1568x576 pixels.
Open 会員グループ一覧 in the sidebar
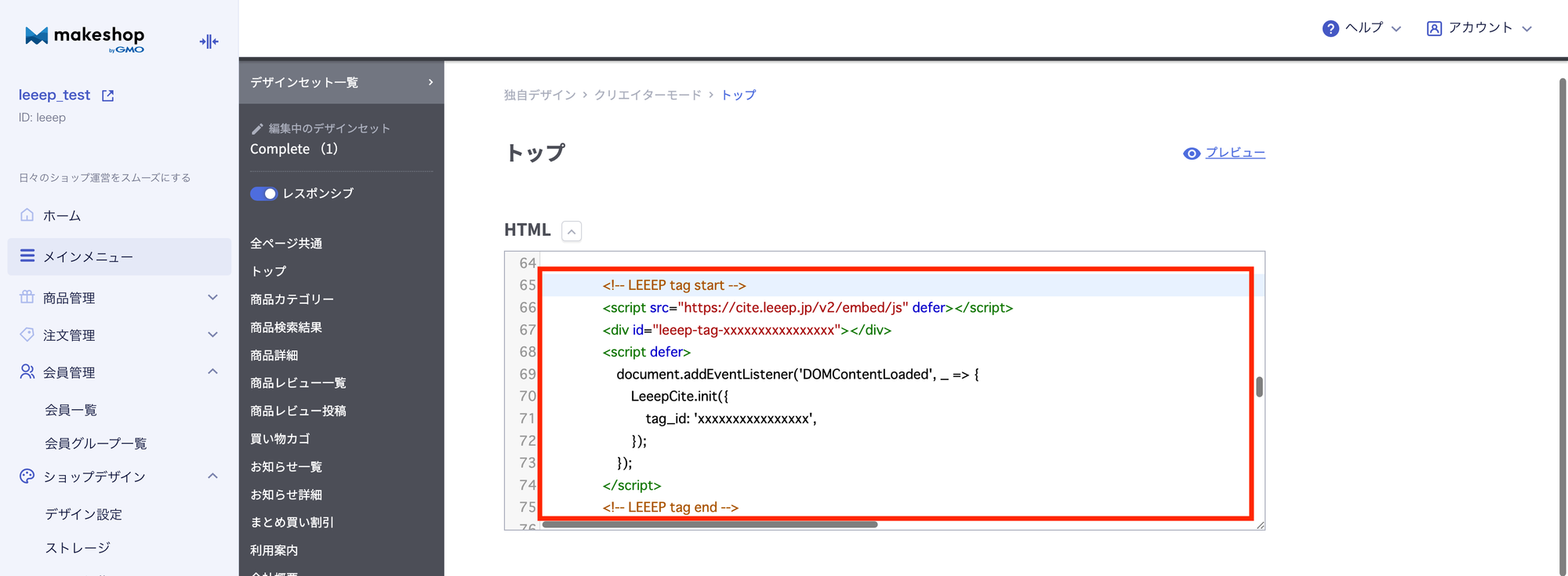(x=96, y=444)
